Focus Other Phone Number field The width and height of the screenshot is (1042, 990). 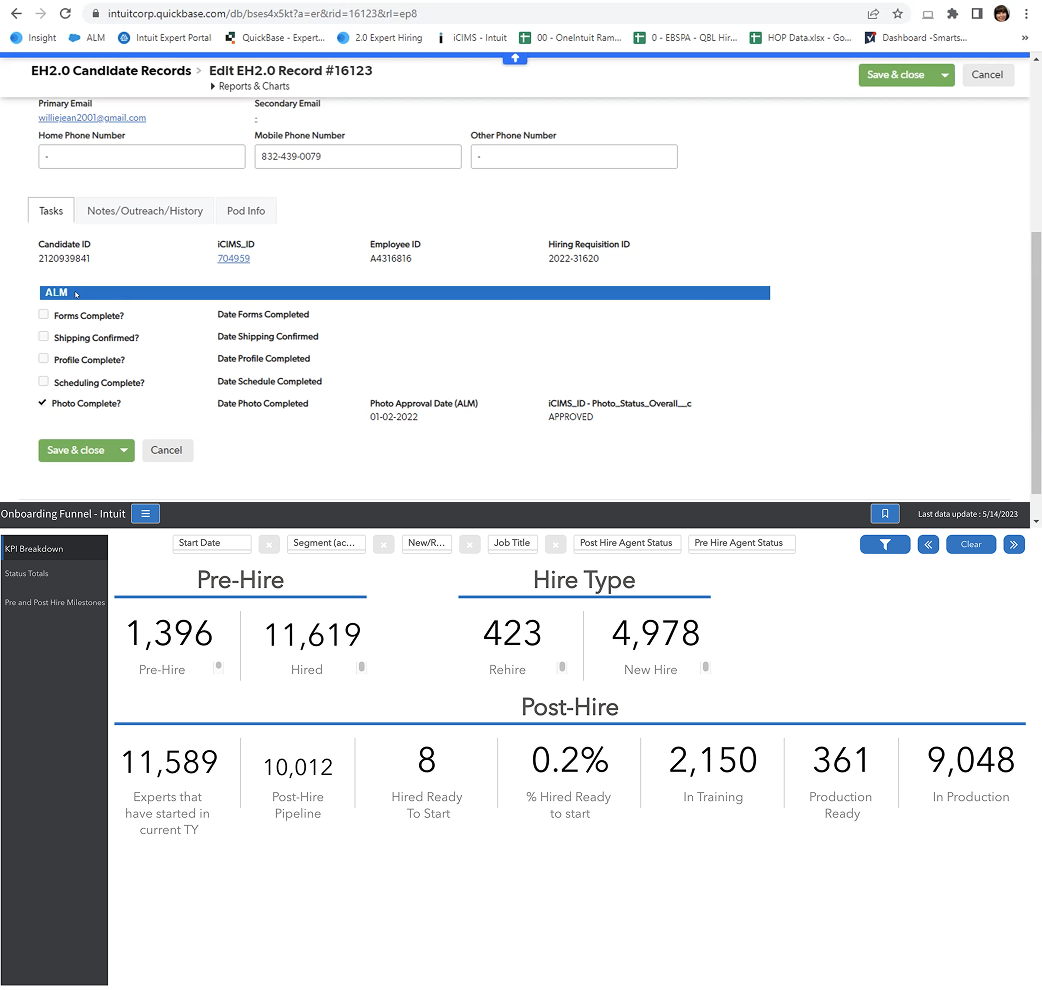[574, 157]
